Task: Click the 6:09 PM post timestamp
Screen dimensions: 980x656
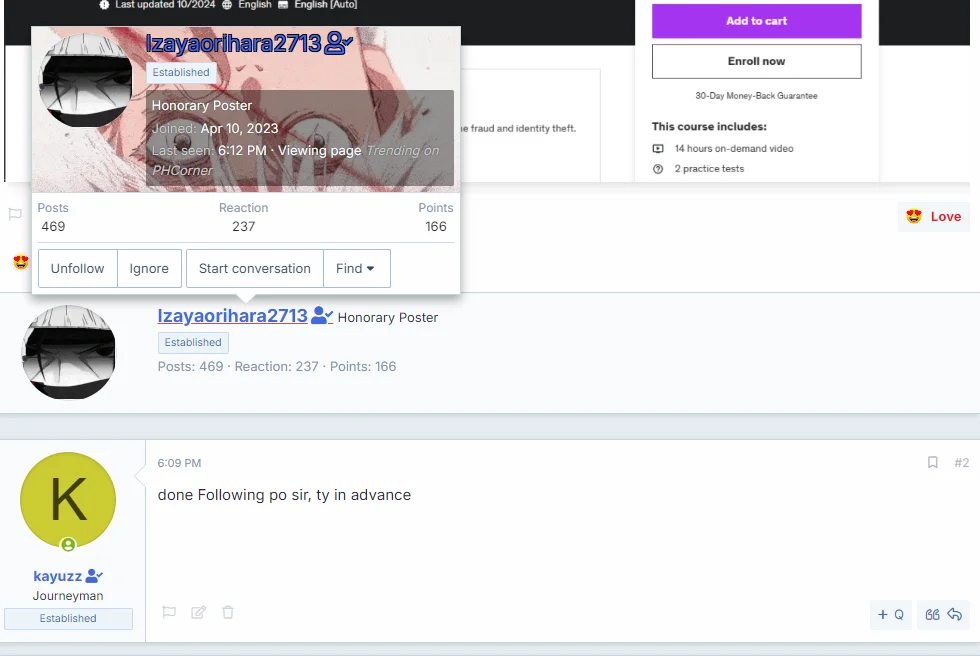Action: (x=179, y=463)
